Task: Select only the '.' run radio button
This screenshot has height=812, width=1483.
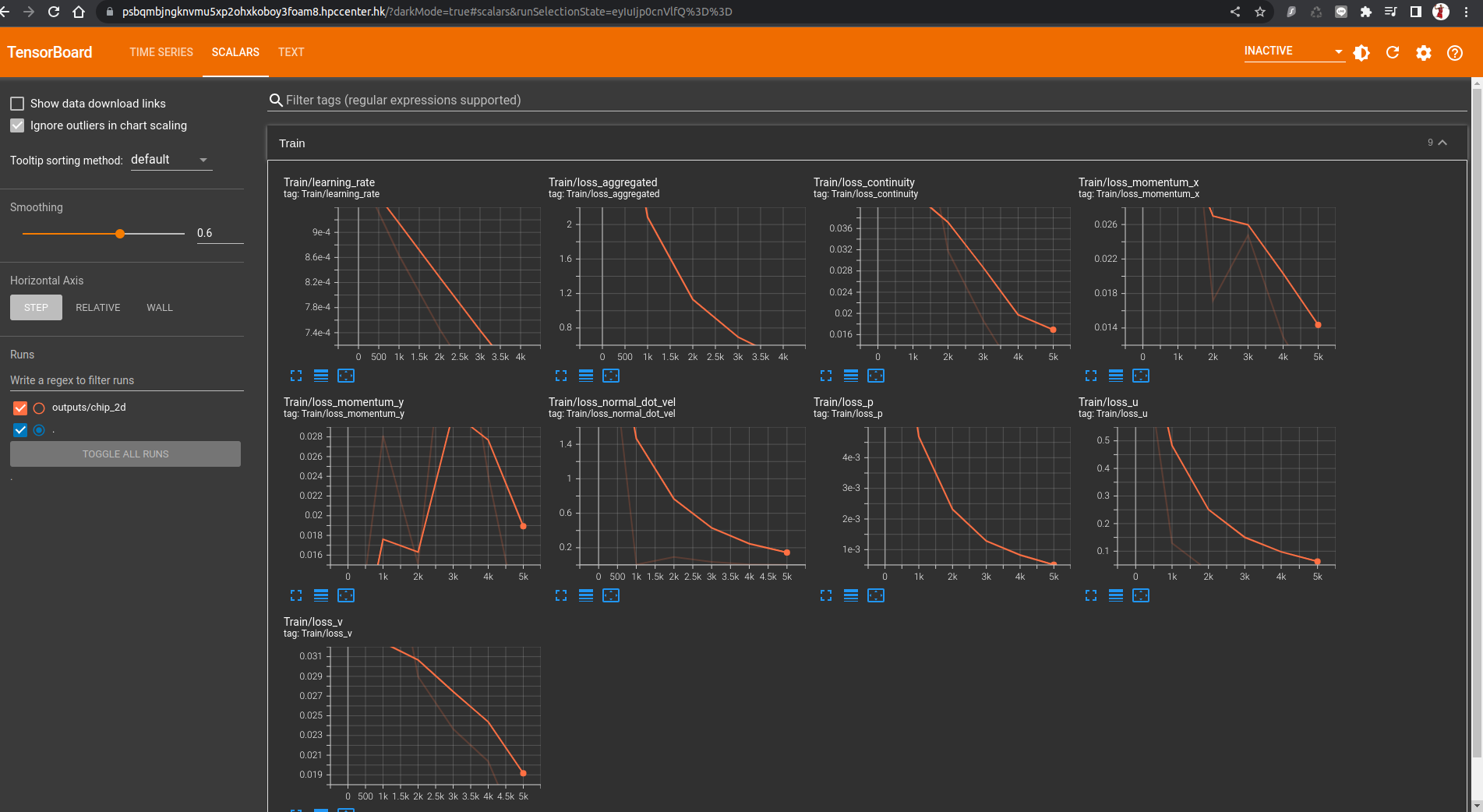Action: tap(39, 430)
